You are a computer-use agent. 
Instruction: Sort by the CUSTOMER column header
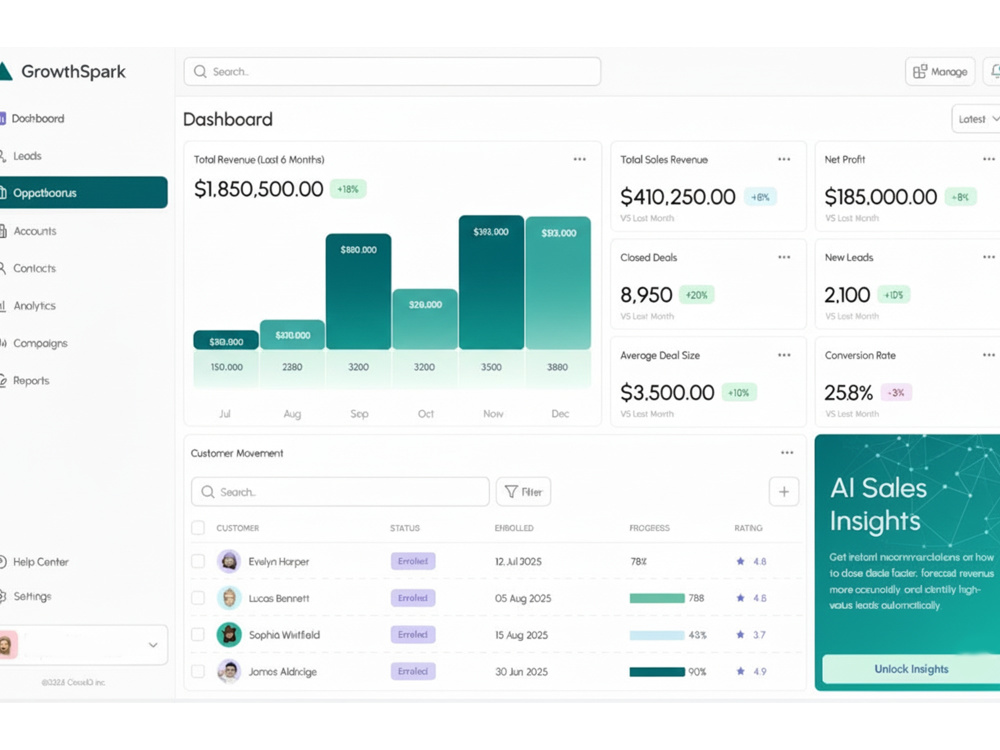pyautogui.click(x=237, y=528)
